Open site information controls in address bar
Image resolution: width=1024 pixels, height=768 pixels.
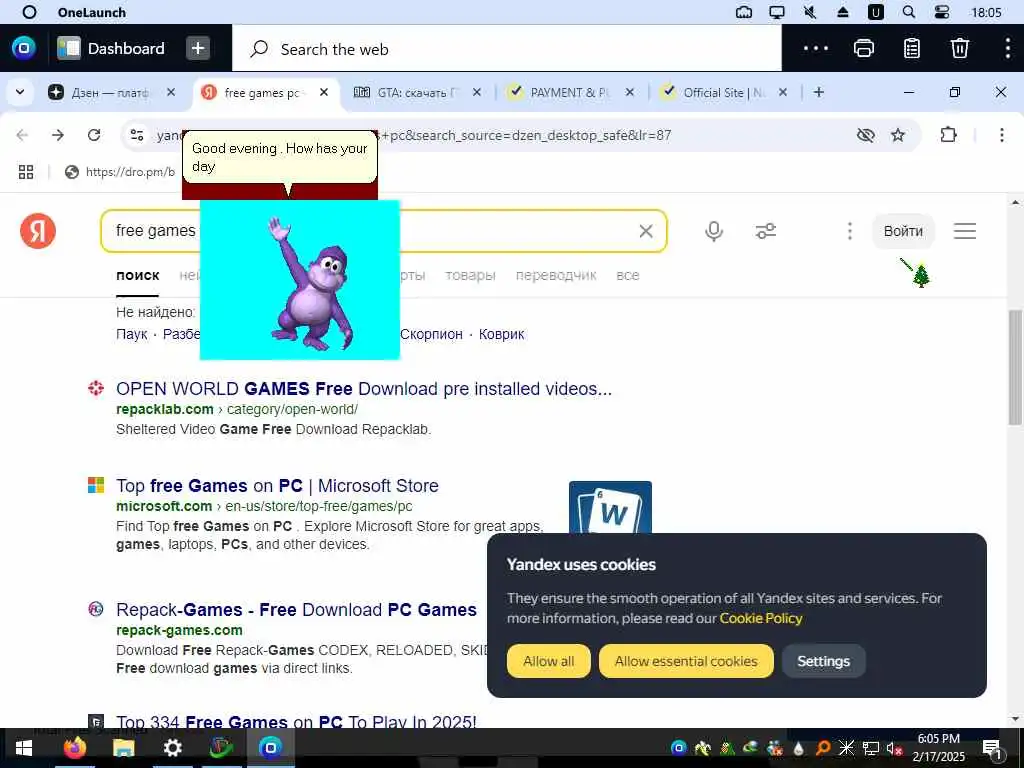point(136,135)
